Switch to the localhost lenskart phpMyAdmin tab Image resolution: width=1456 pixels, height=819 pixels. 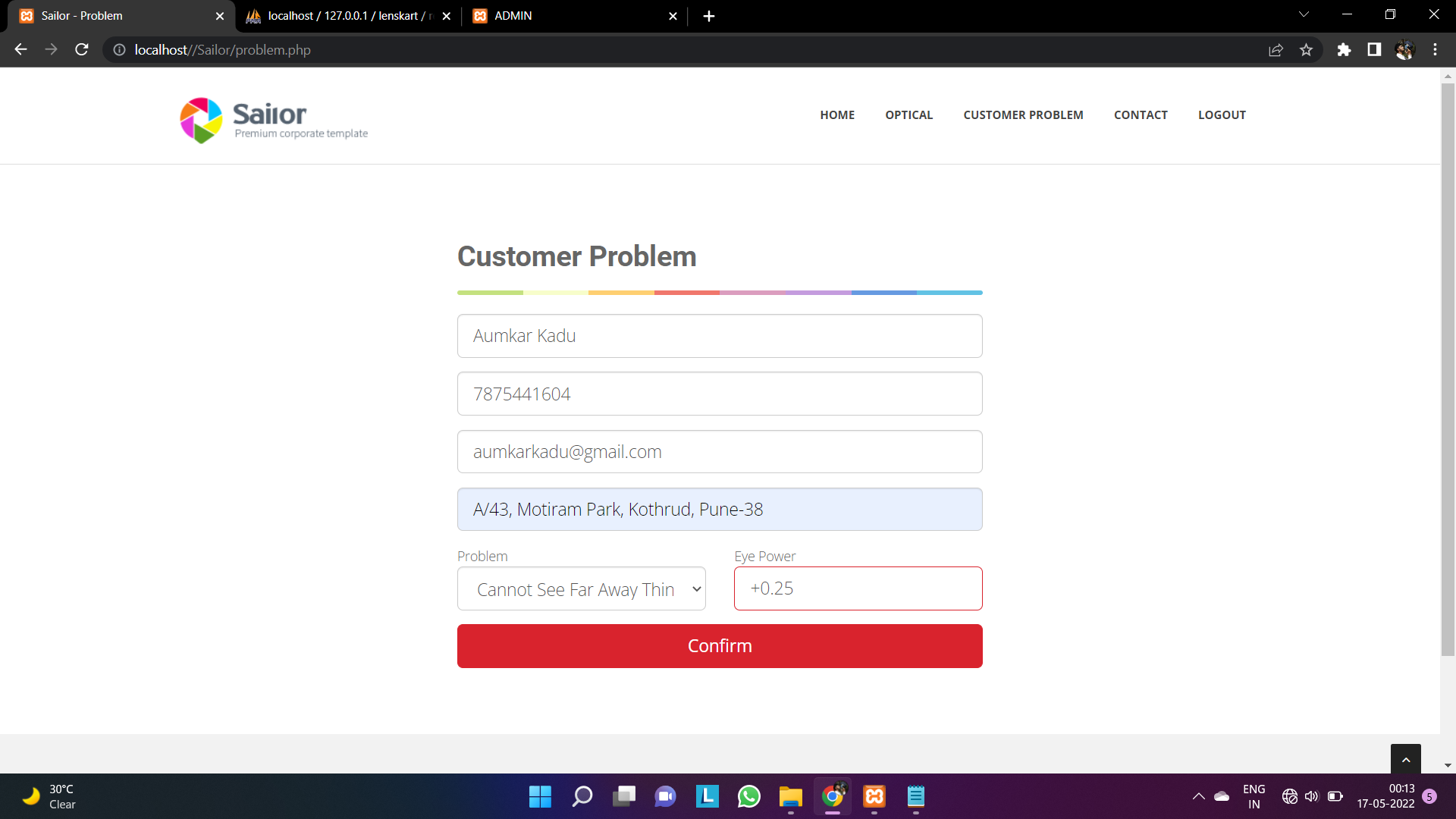349,16
